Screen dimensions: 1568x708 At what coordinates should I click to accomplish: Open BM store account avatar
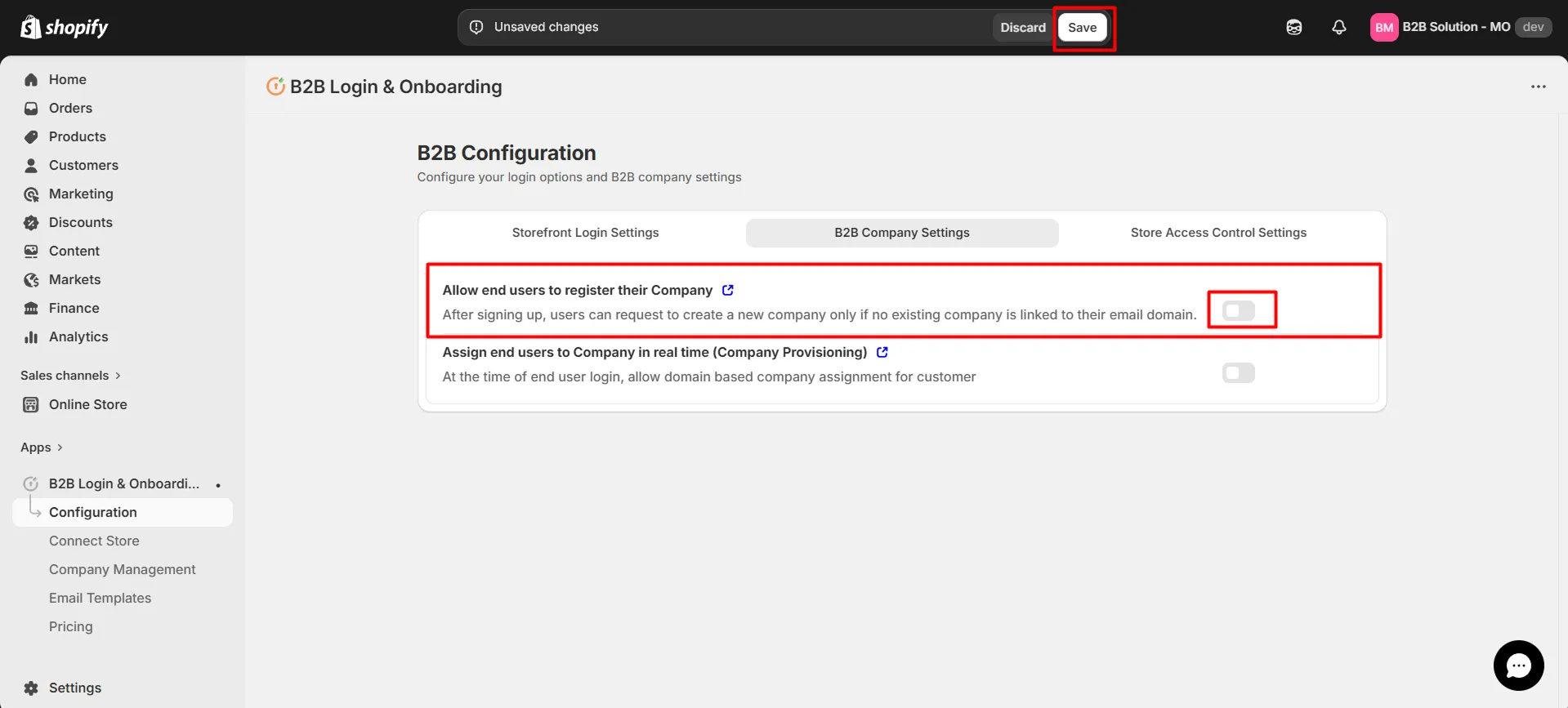(x=1384, y=27)
